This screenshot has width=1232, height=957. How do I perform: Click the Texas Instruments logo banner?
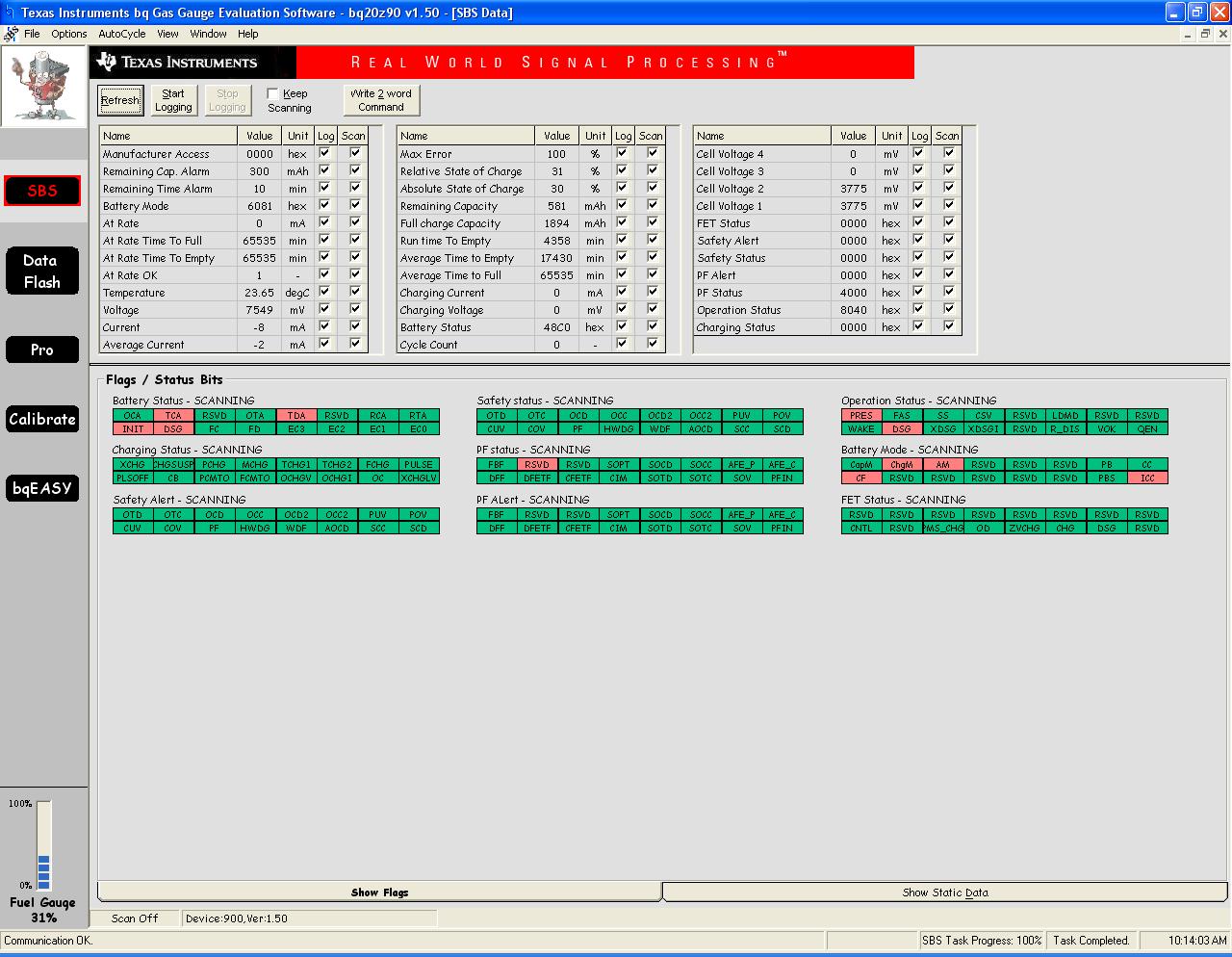tap(192, 63)
